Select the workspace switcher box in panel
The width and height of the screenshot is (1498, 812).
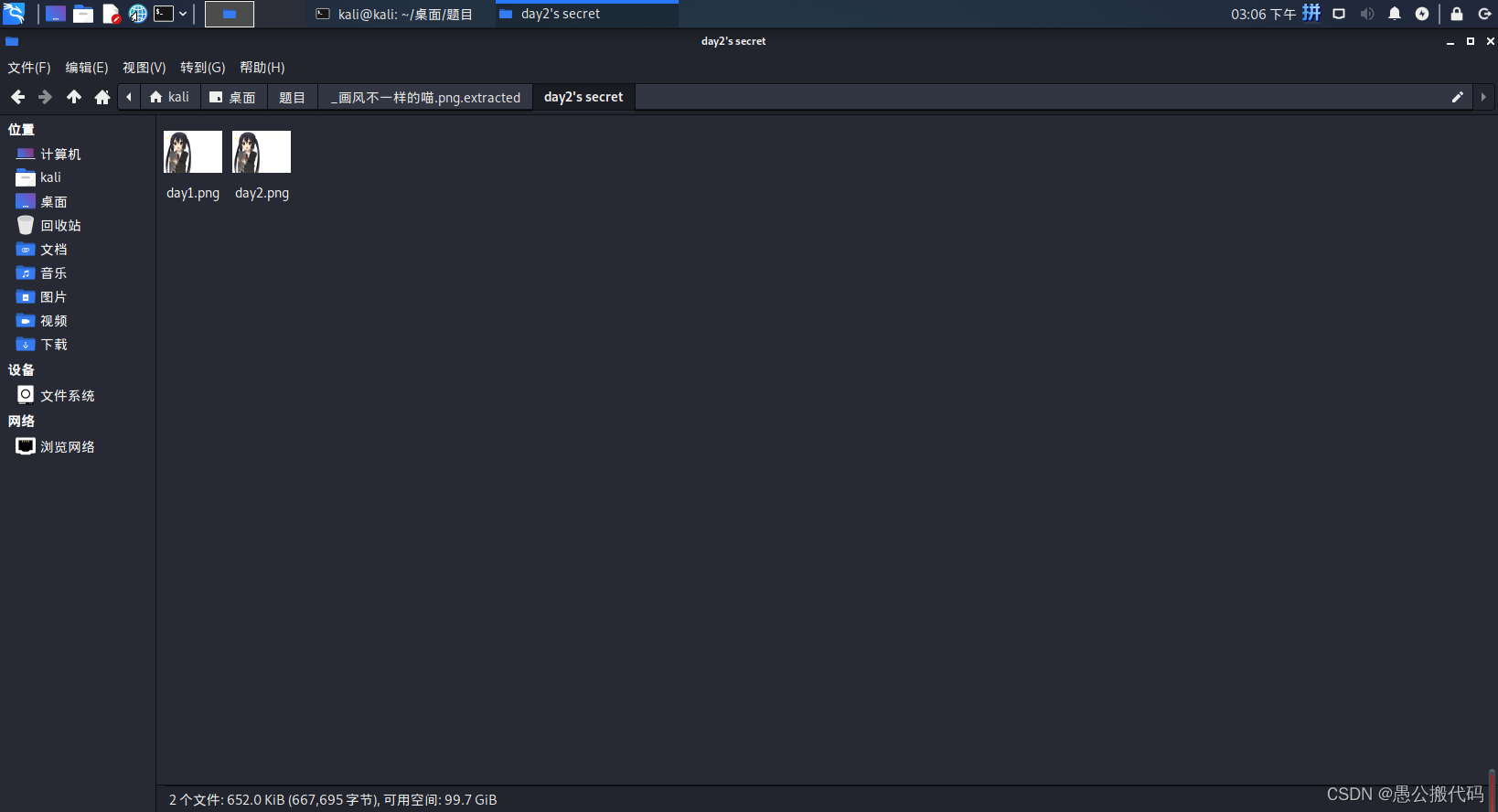[230, 14]
